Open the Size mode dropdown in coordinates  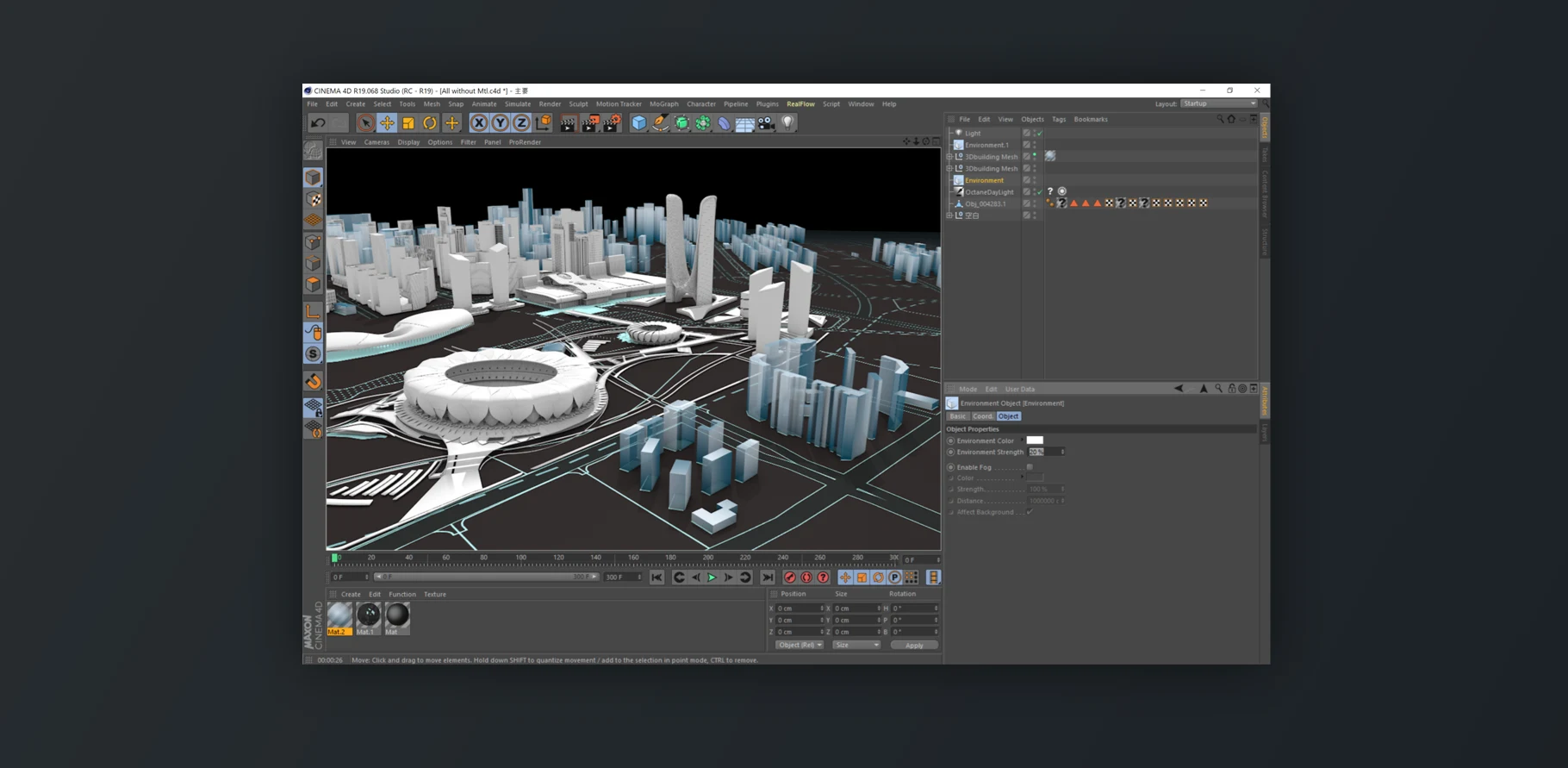click(x=856, y=645)
